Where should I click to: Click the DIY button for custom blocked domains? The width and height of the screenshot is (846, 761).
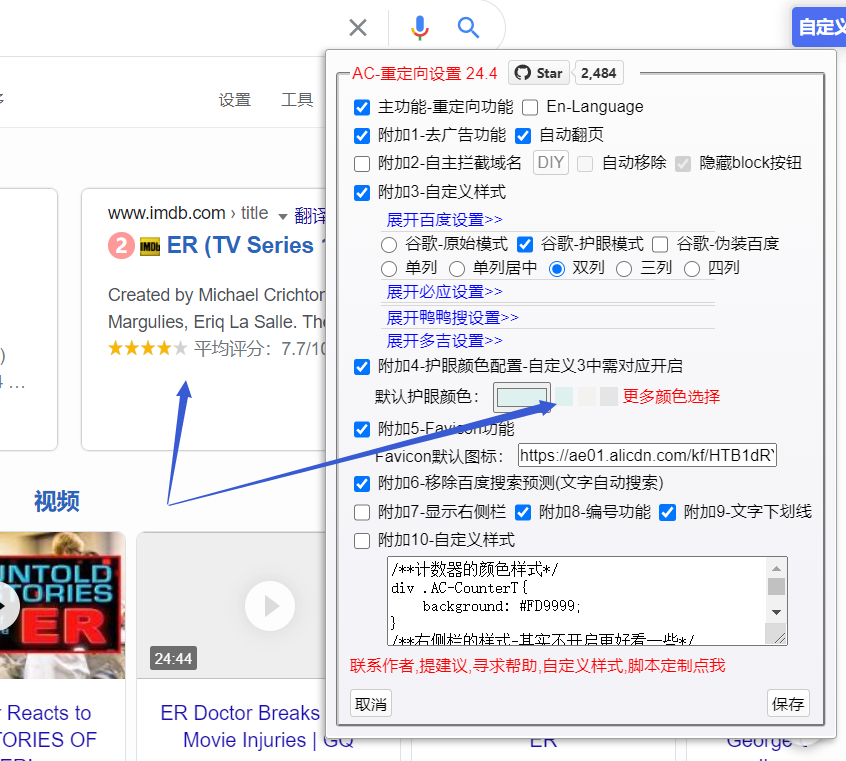pyautogui.click(x=550, y=162)
